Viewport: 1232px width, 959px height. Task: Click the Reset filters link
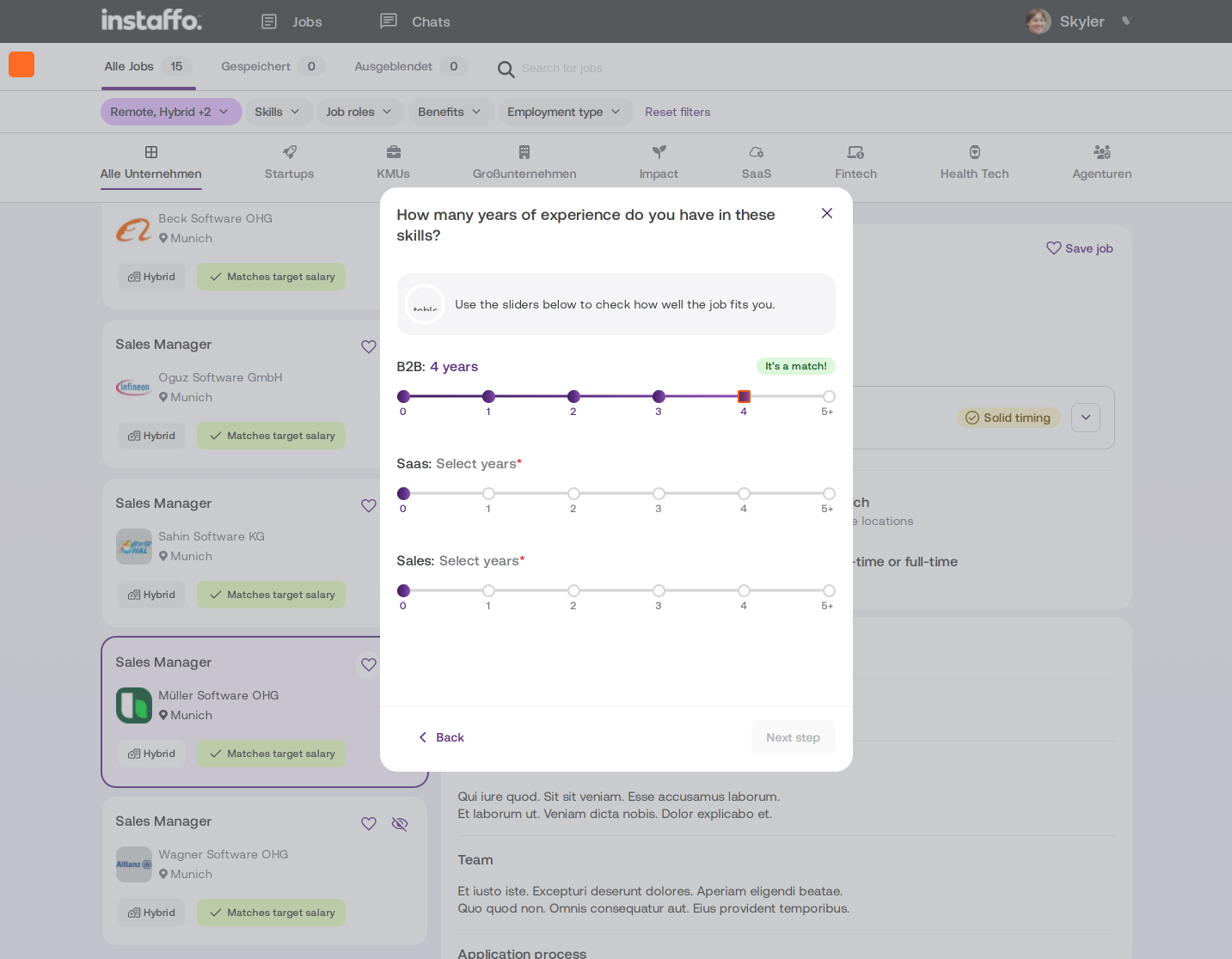point(677,112)
